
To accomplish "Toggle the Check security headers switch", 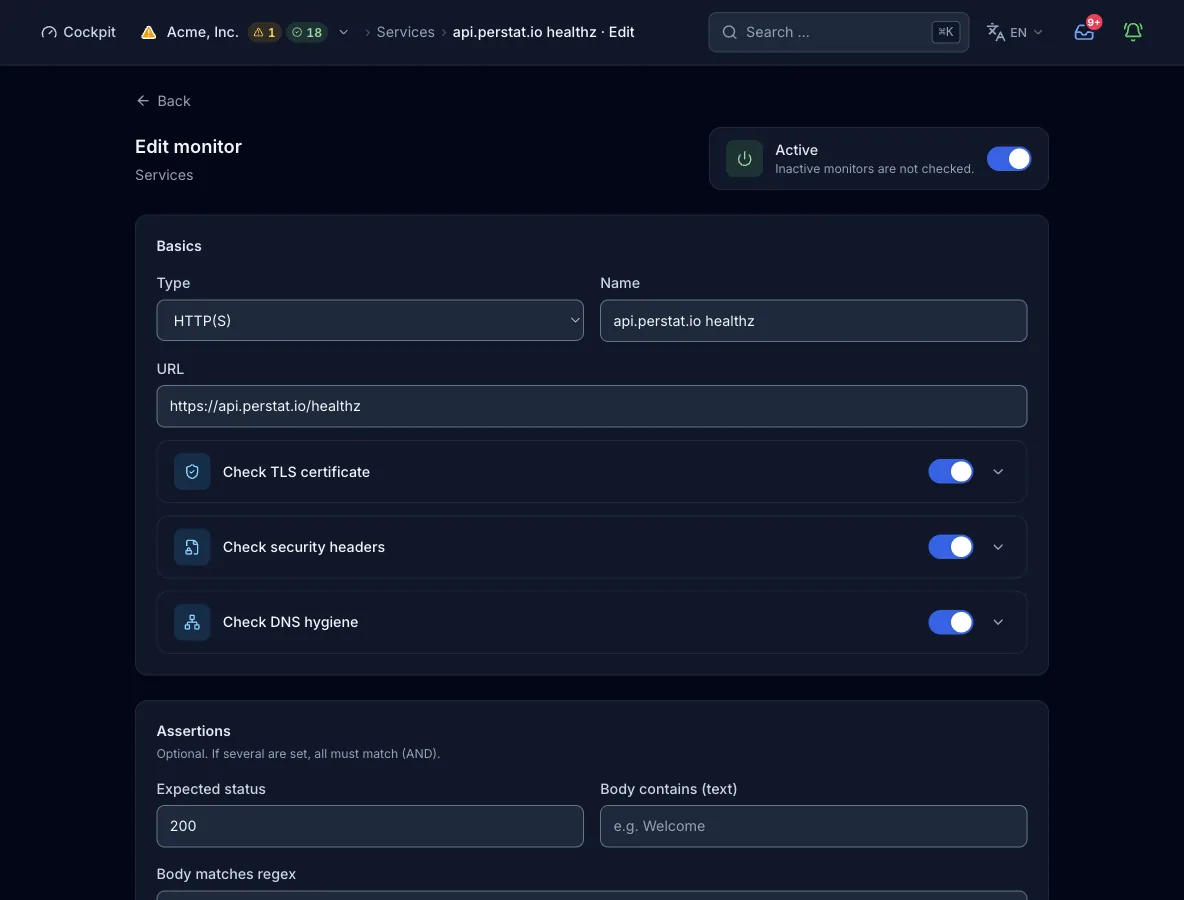I will click(x=951, y=547).
